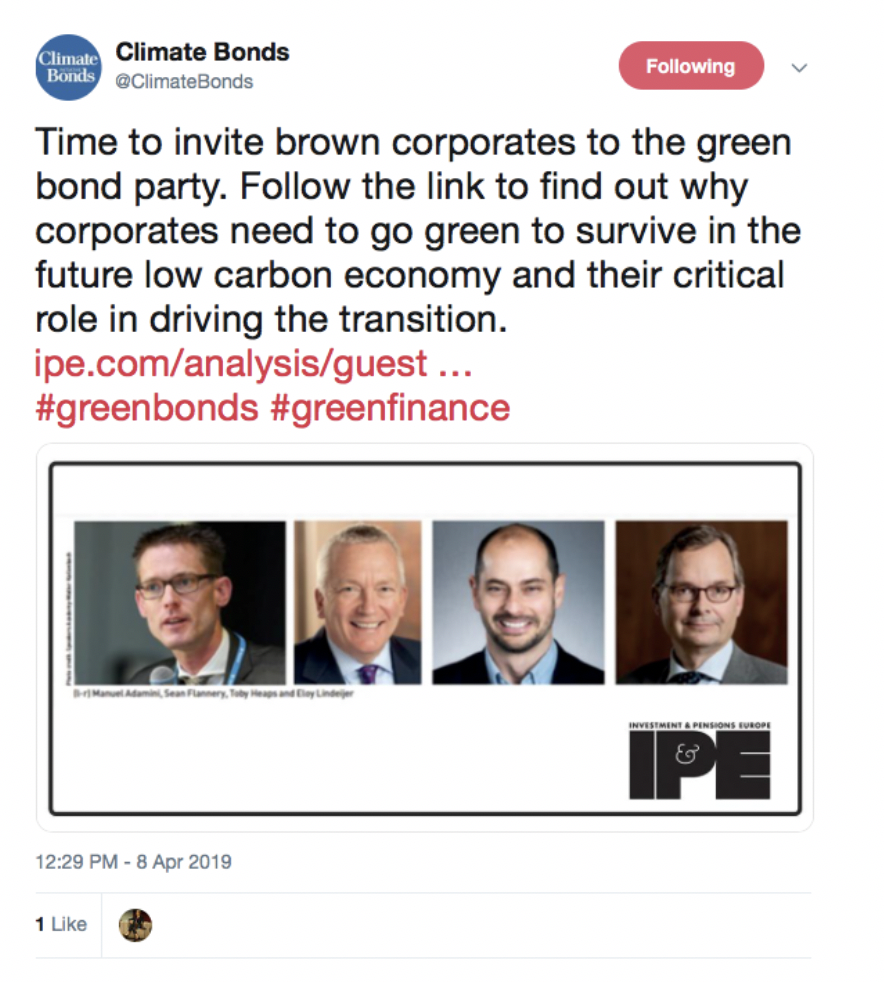Click the Climate Bonds display name
Image resolution: width=884 pixels, height=982 pixels.
click(202, 52)
